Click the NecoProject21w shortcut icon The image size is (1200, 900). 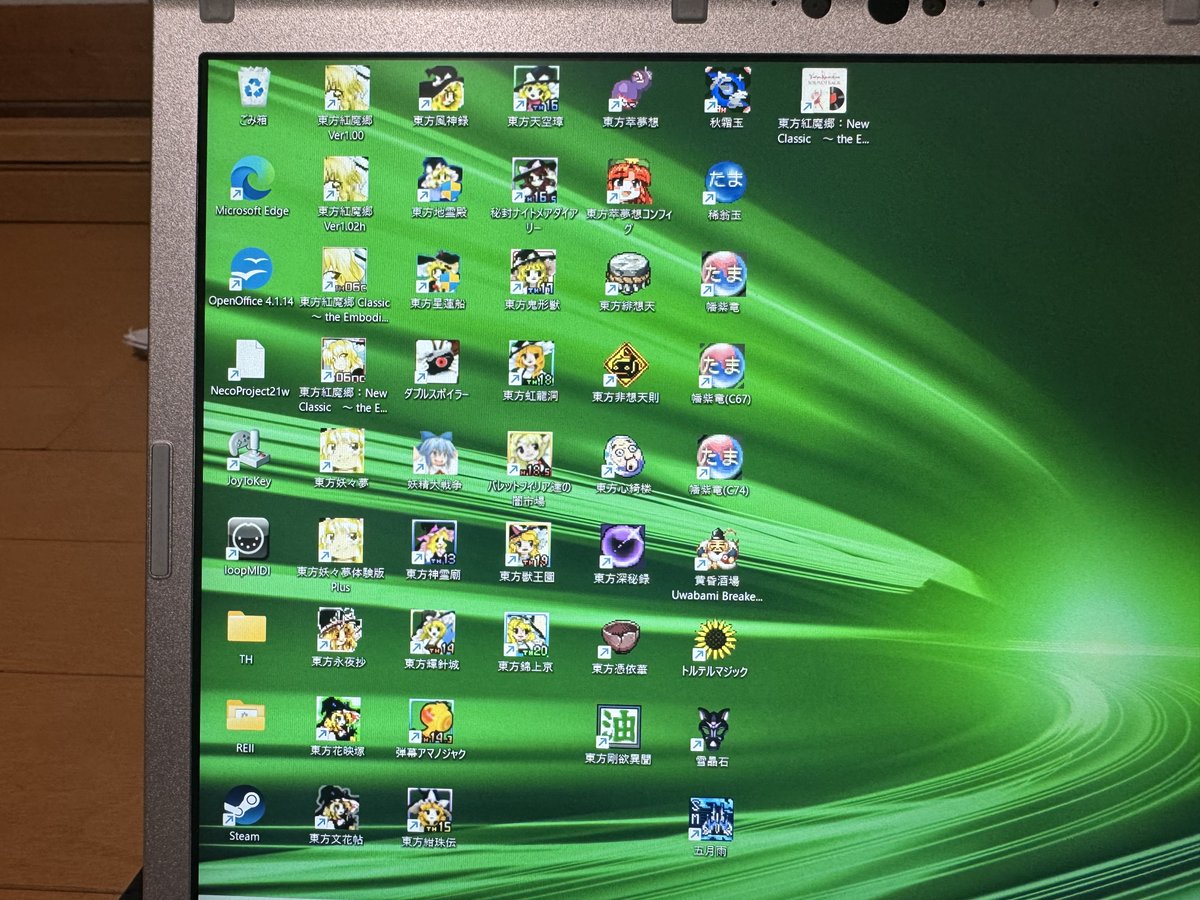249,360
